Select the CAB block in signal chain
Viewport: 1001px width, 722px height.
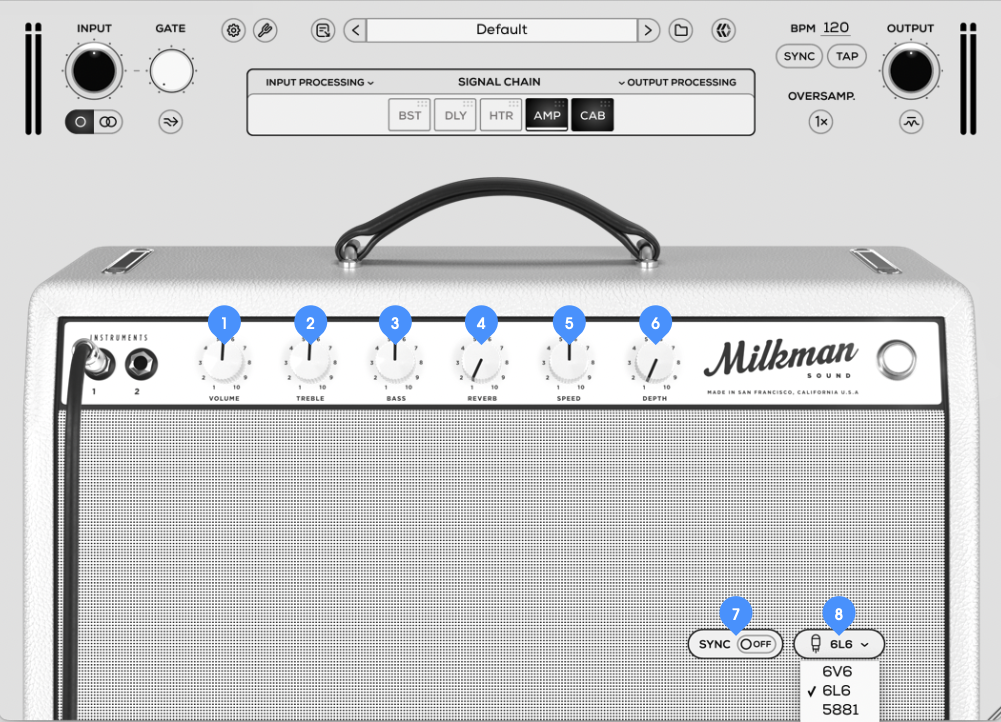pyautogui.click(x=593, y=116)
